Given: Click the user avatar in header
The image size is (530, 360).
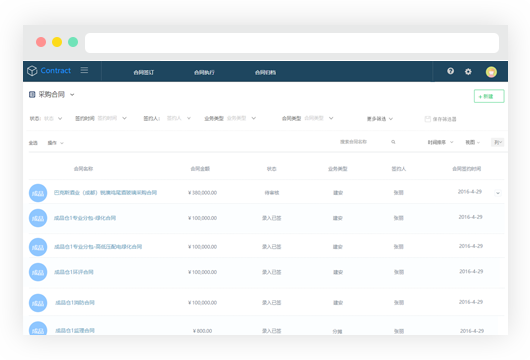Looking at the screenshot, I should point(491,72).
